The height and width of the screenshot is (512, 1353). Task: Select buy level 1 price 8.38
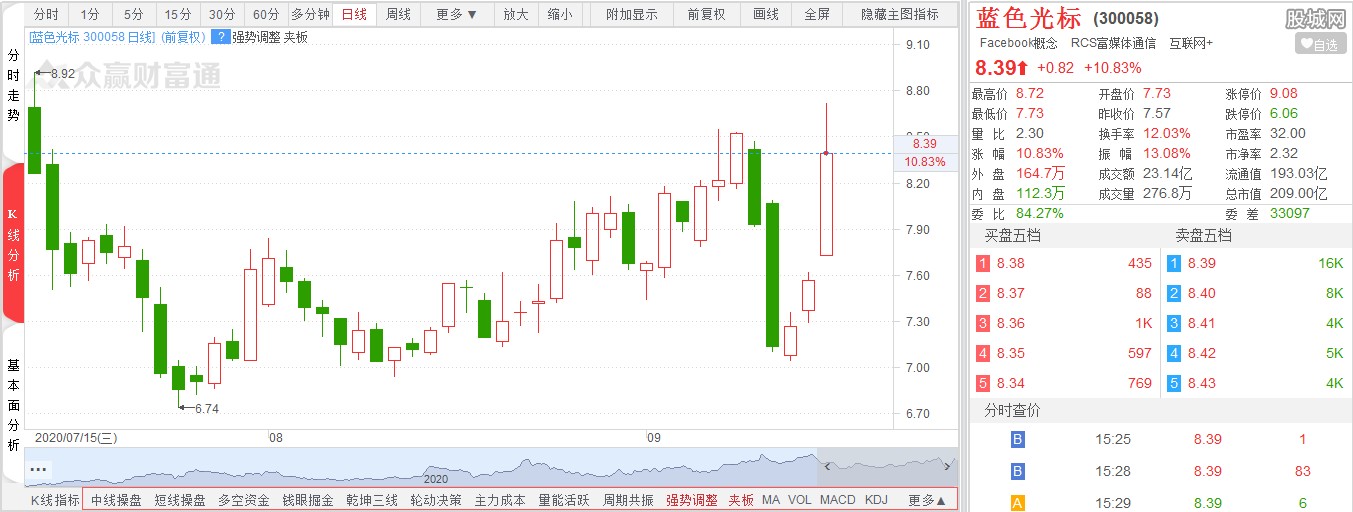(1010, 263)
